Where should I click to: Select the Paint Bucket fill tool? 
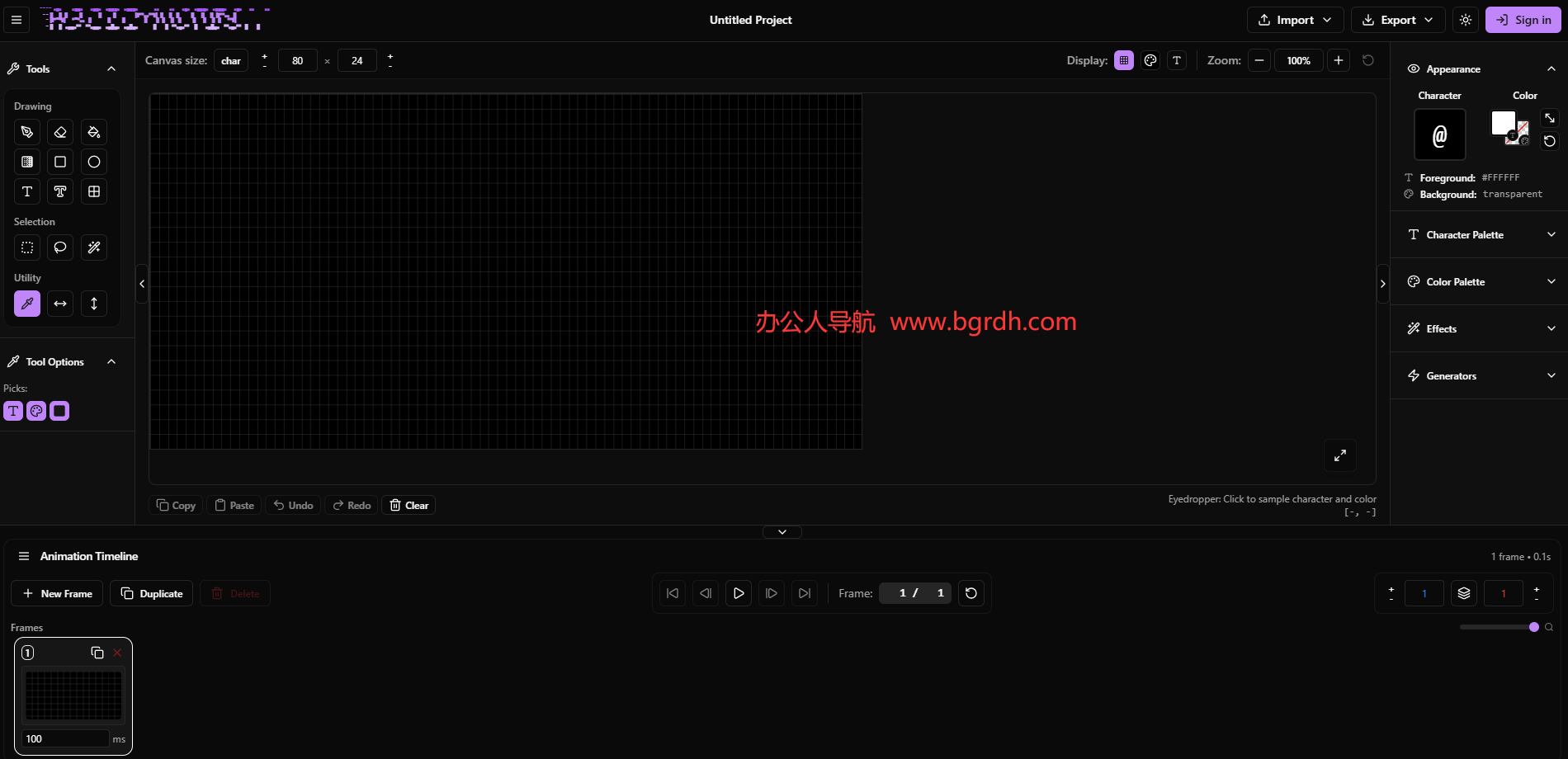[93, 132]
